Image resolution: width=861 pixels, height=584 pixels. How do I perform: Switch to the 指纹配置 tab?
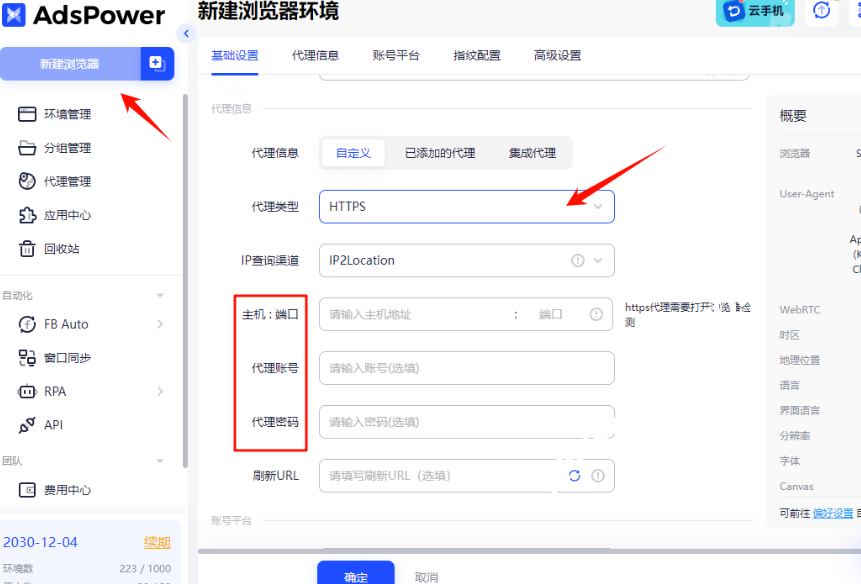click(477, 56)
